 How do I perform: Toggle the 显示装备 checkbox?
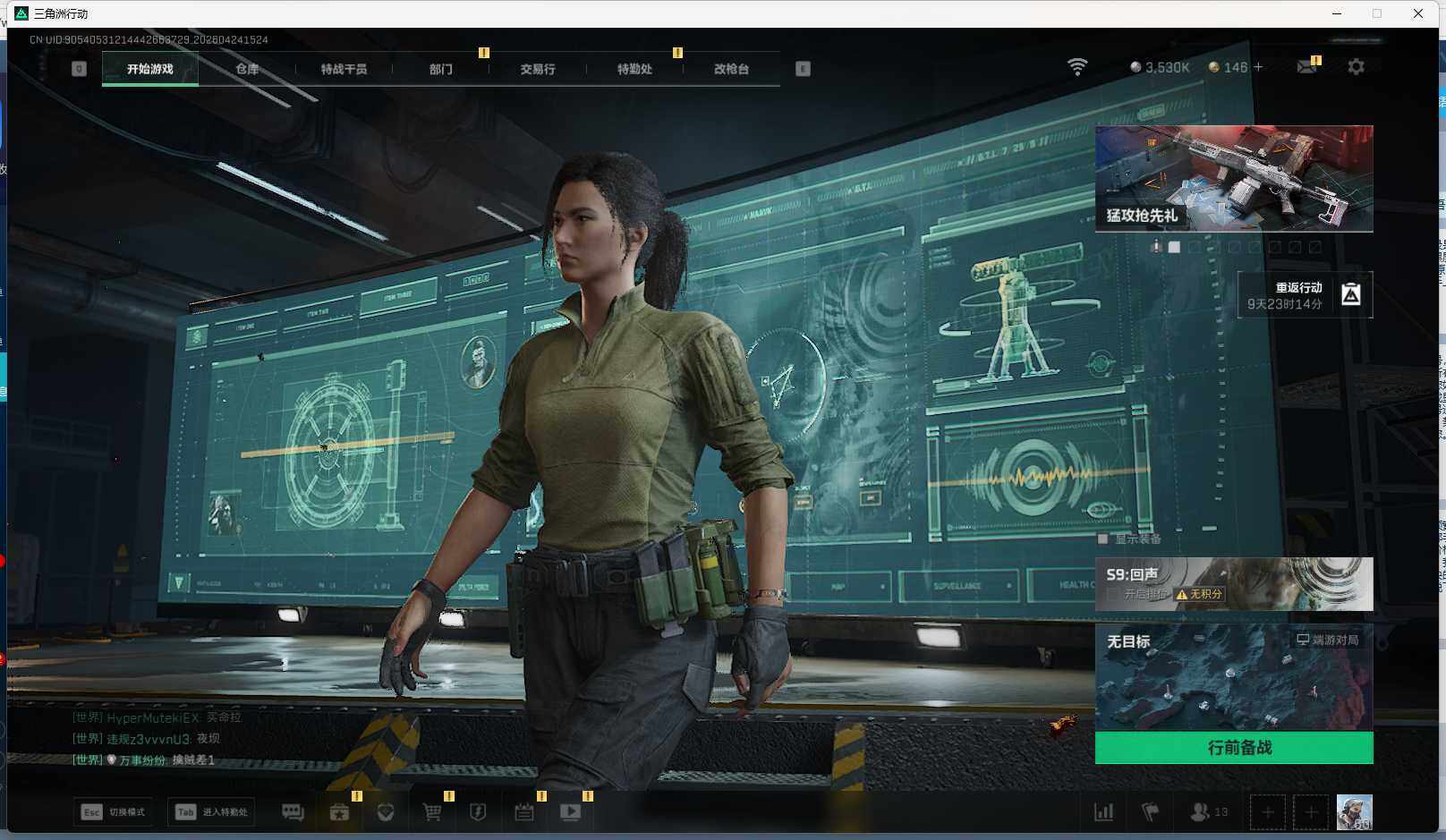1103,539
